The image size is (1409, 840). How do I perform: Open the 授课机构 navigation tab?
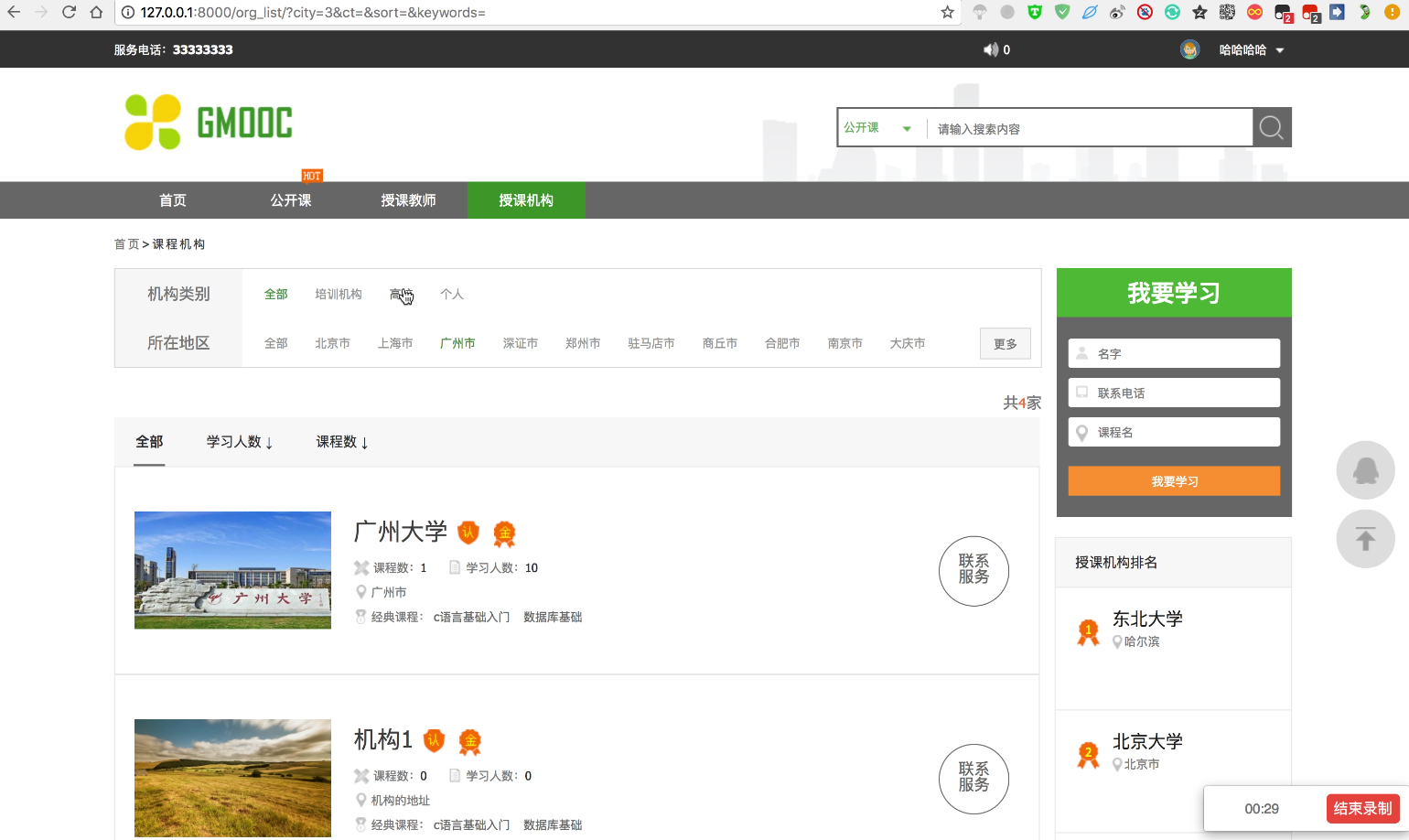526,200
